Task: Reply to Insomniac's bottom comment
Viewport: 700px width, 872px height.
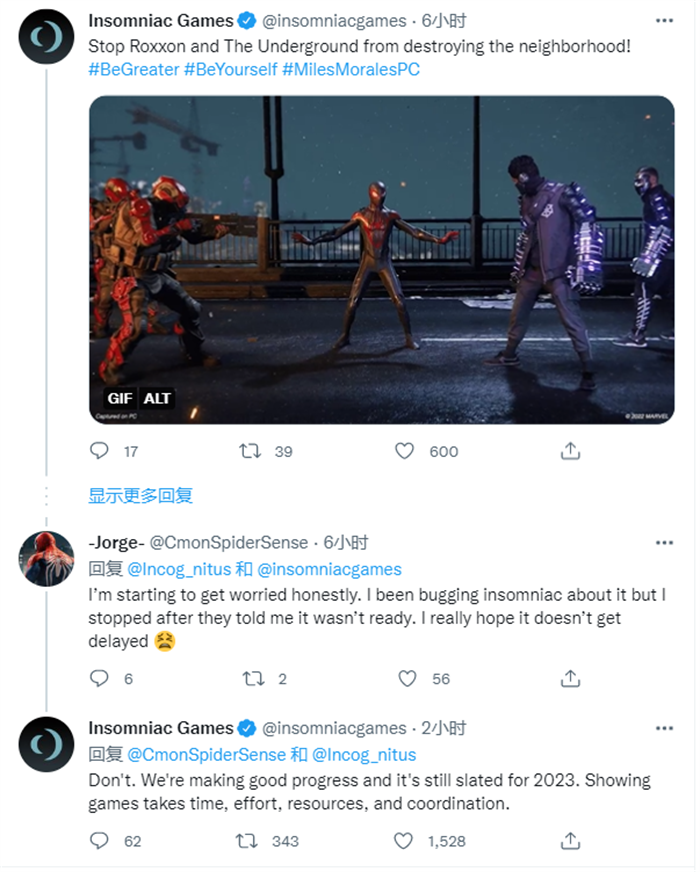Action: pyautogui.click(x=97, y=841)
